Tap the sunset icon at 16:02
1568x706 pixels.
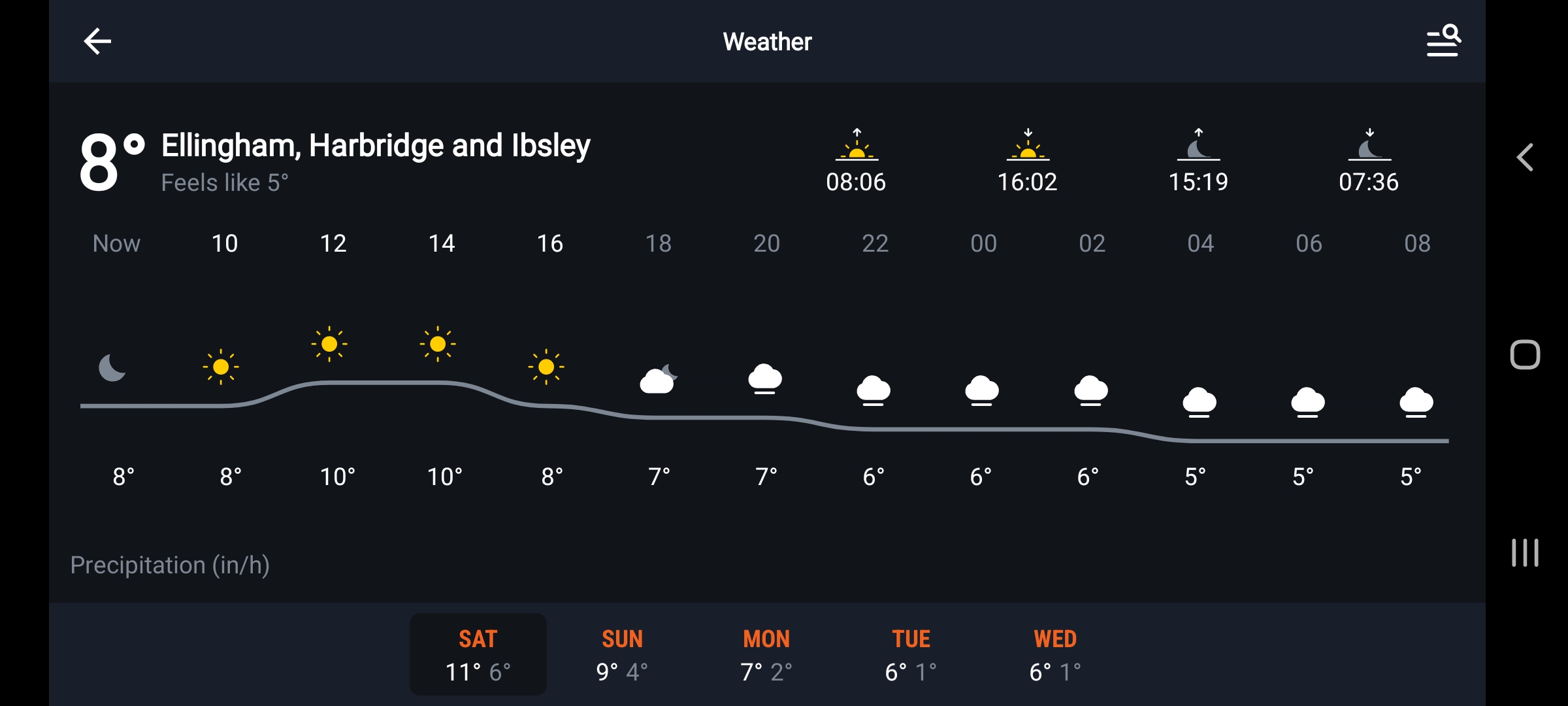[x=1028, y=146]
